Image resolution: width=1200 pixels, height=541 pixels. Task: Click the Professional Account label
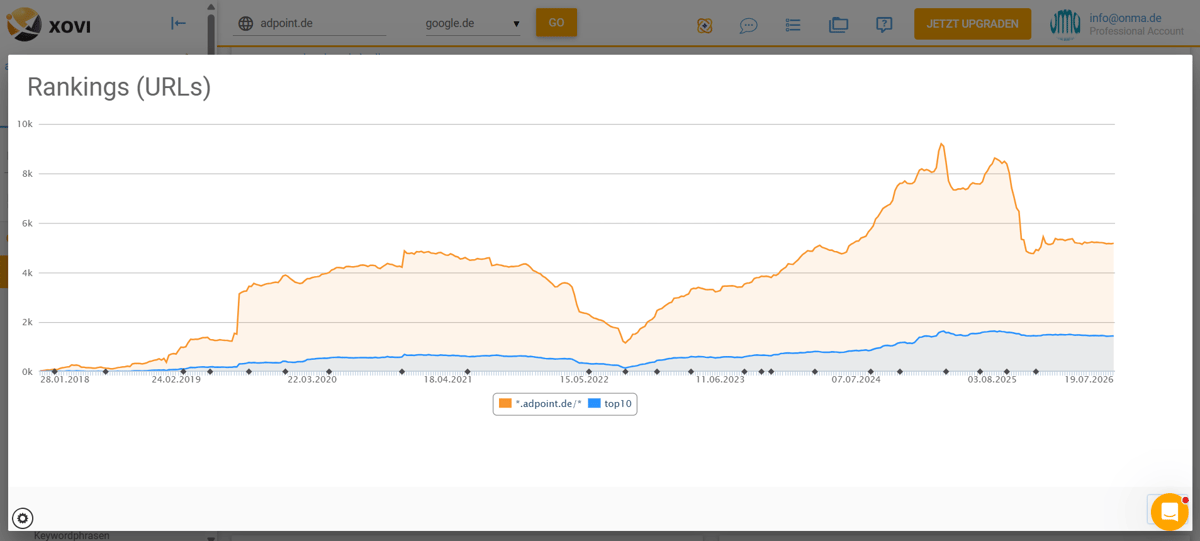pyautogui.click(x=1136, y=32)
